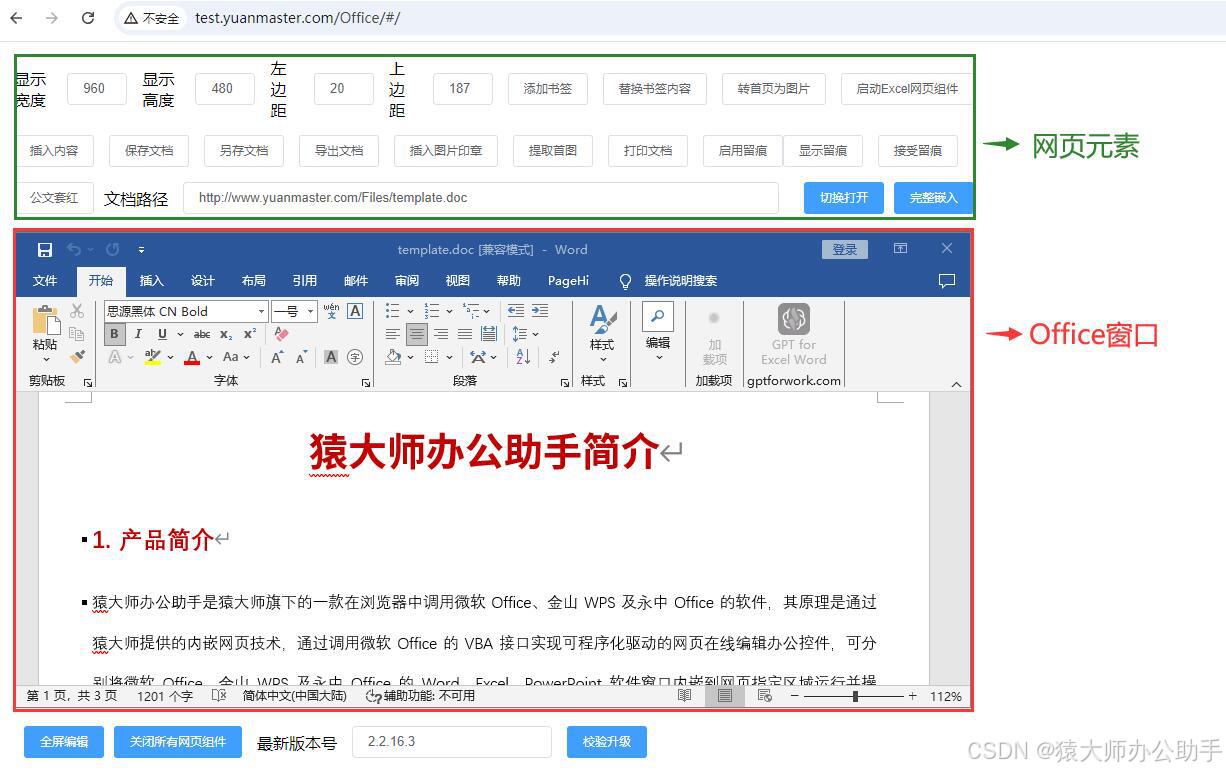Open the Editing search dropdown
Screen dimensions: 1226x770
(657, 332)
